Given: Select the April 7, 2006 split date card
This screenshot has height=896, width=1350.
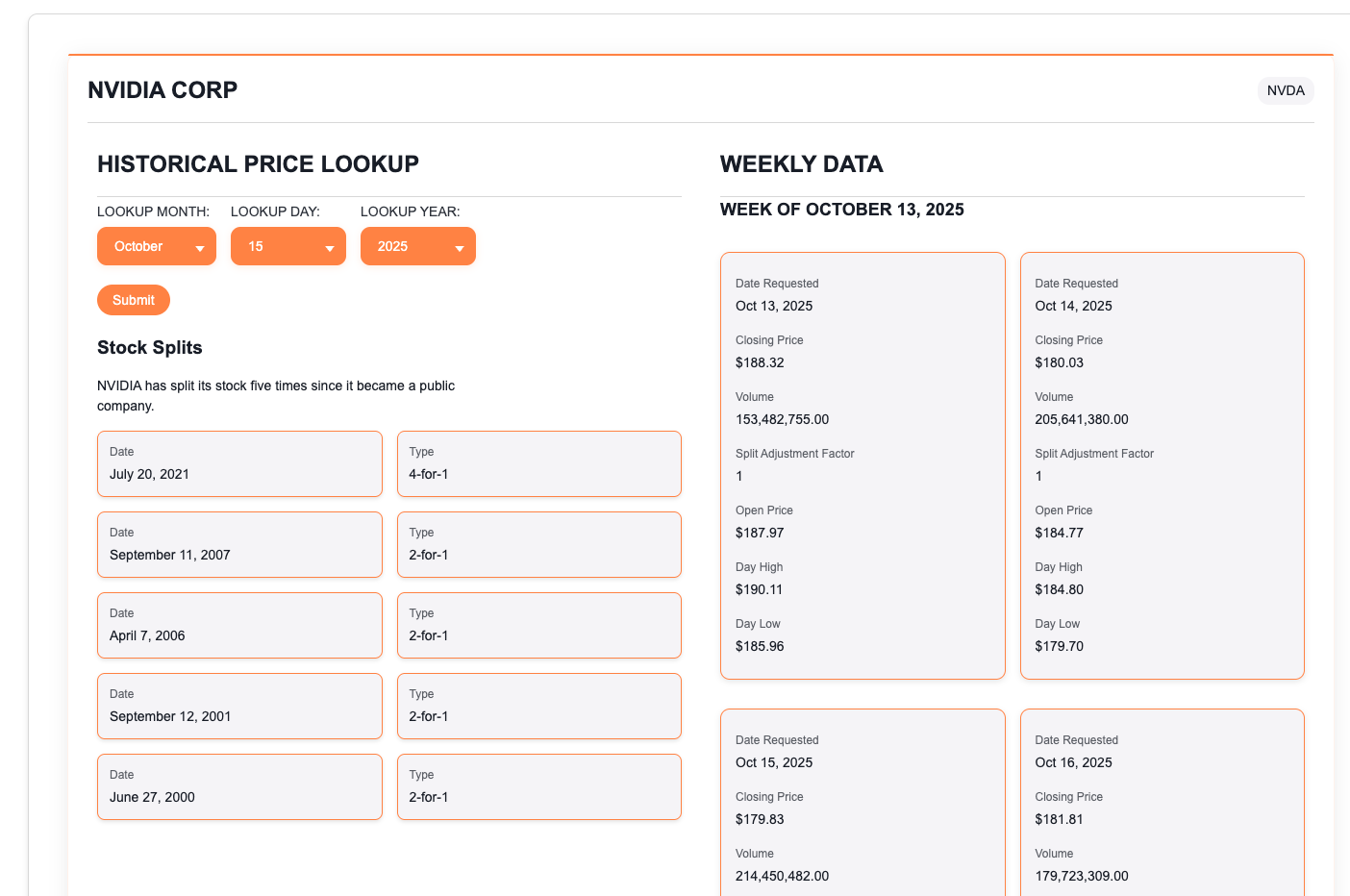Looking at the screenshot, I should tap(239, 625).
